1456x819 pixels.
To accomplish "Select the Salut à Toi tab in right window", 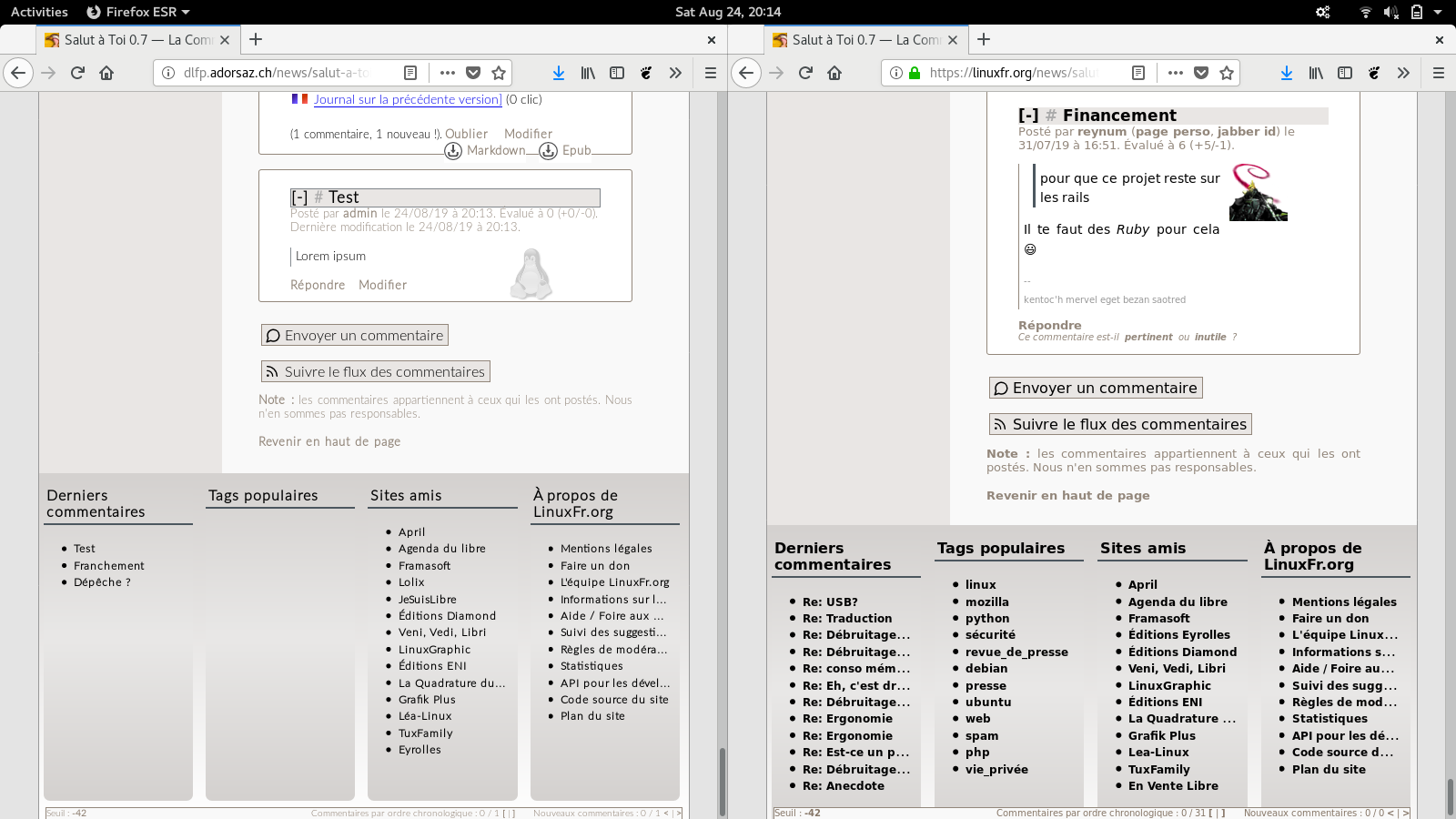I will point(866,40).
